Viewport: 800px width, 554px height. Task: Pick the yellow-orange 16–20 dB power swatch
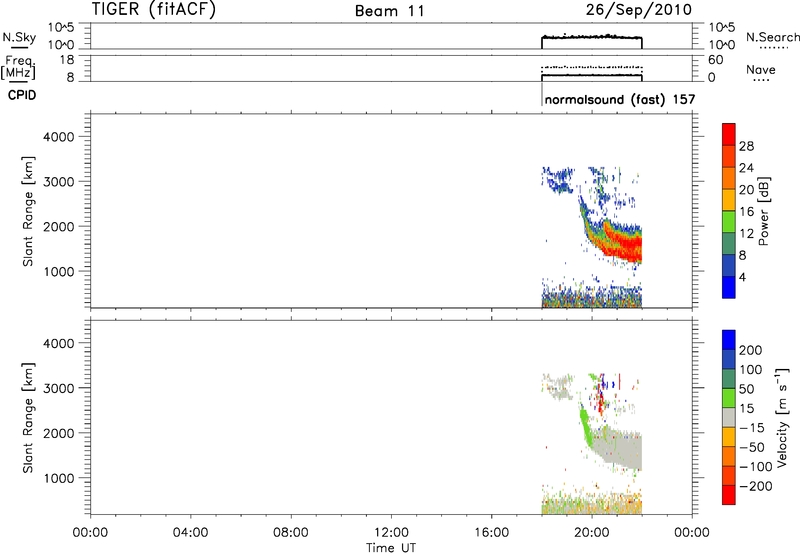(729, 200)
